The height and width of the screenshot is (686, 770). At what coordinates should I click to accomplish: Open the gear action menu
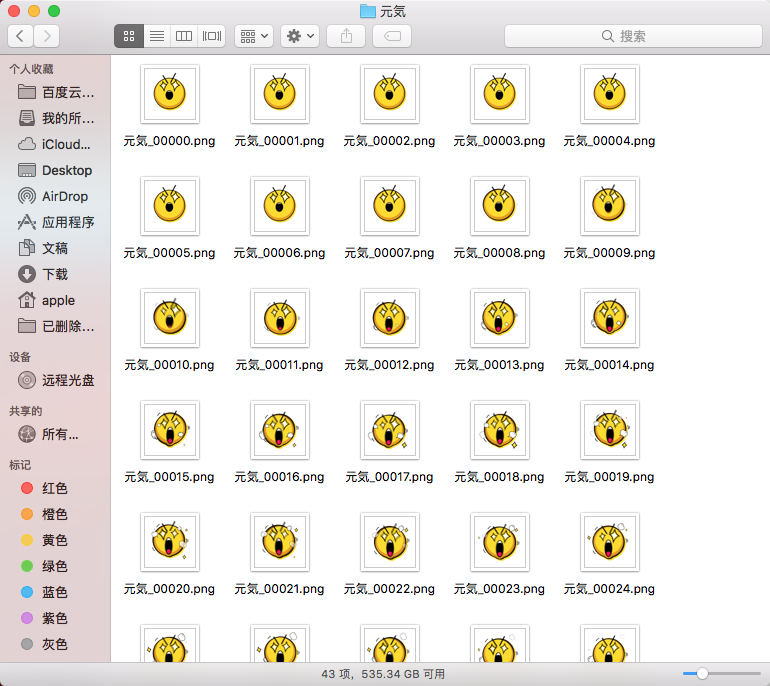[x=300, y=36]
